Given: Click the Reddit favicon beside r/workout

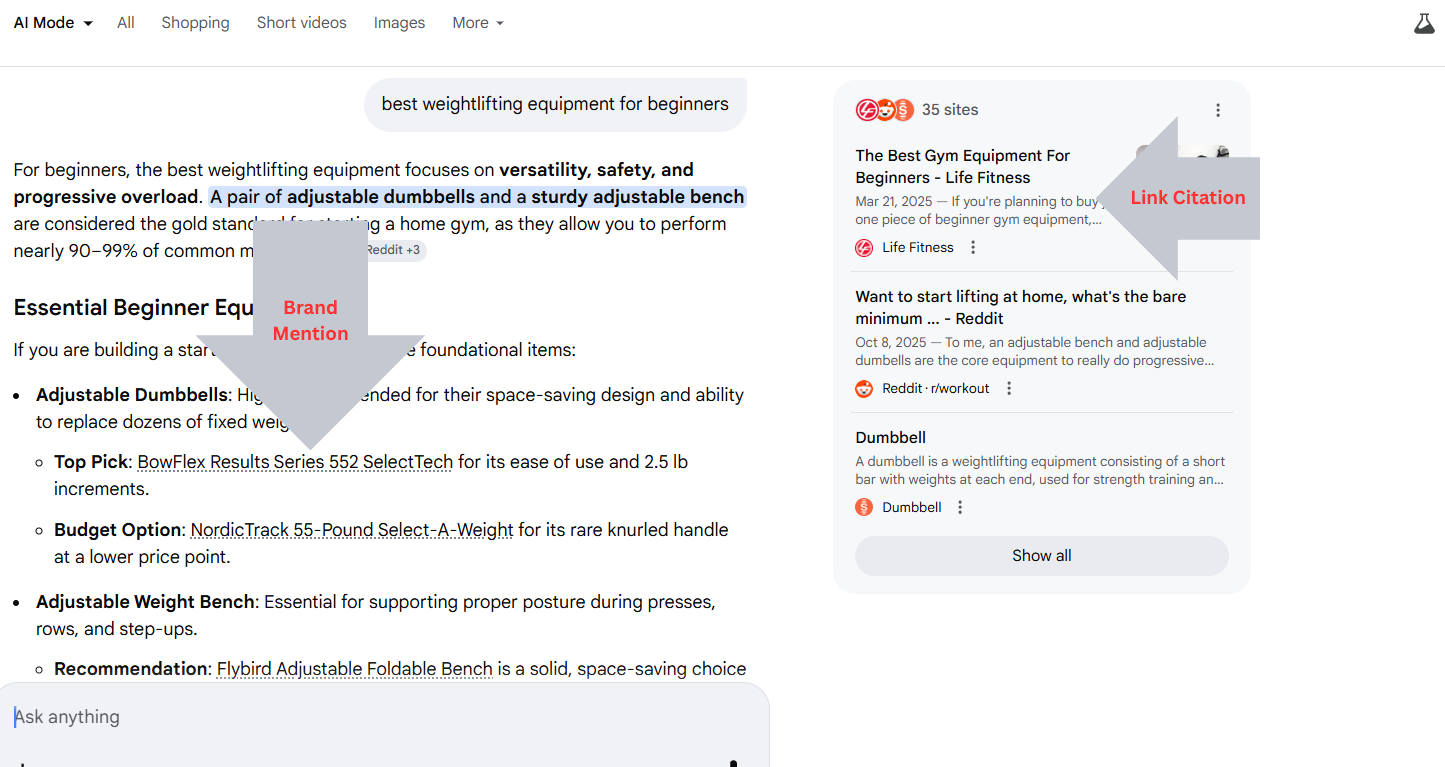Looking at the screenshot, I should point(864,388).
